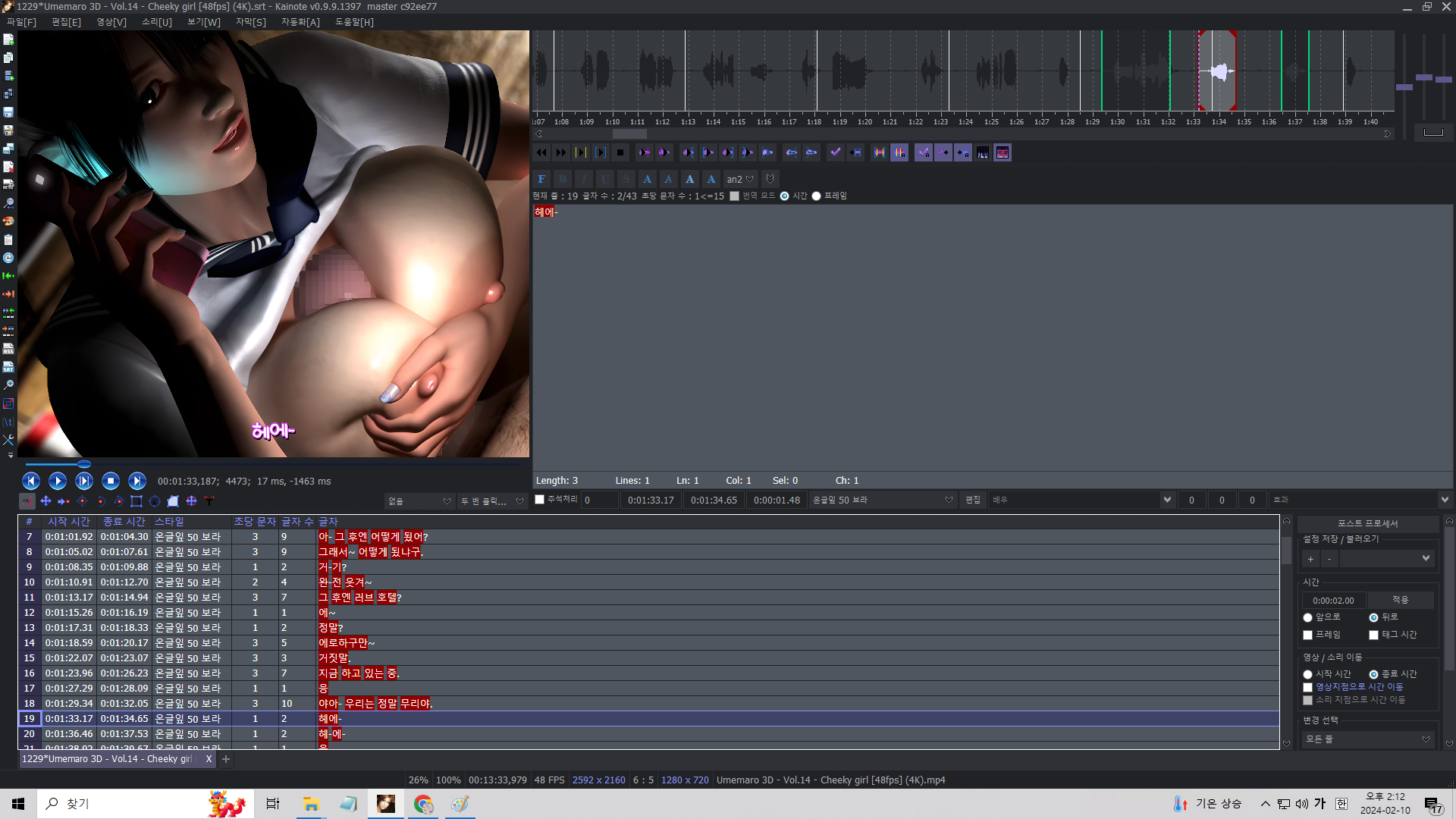Select the four-arrow position move tool
Image resolution: width=1456 pixels, height=819 pixels.
pyautogui.click(x=45, y=500)
